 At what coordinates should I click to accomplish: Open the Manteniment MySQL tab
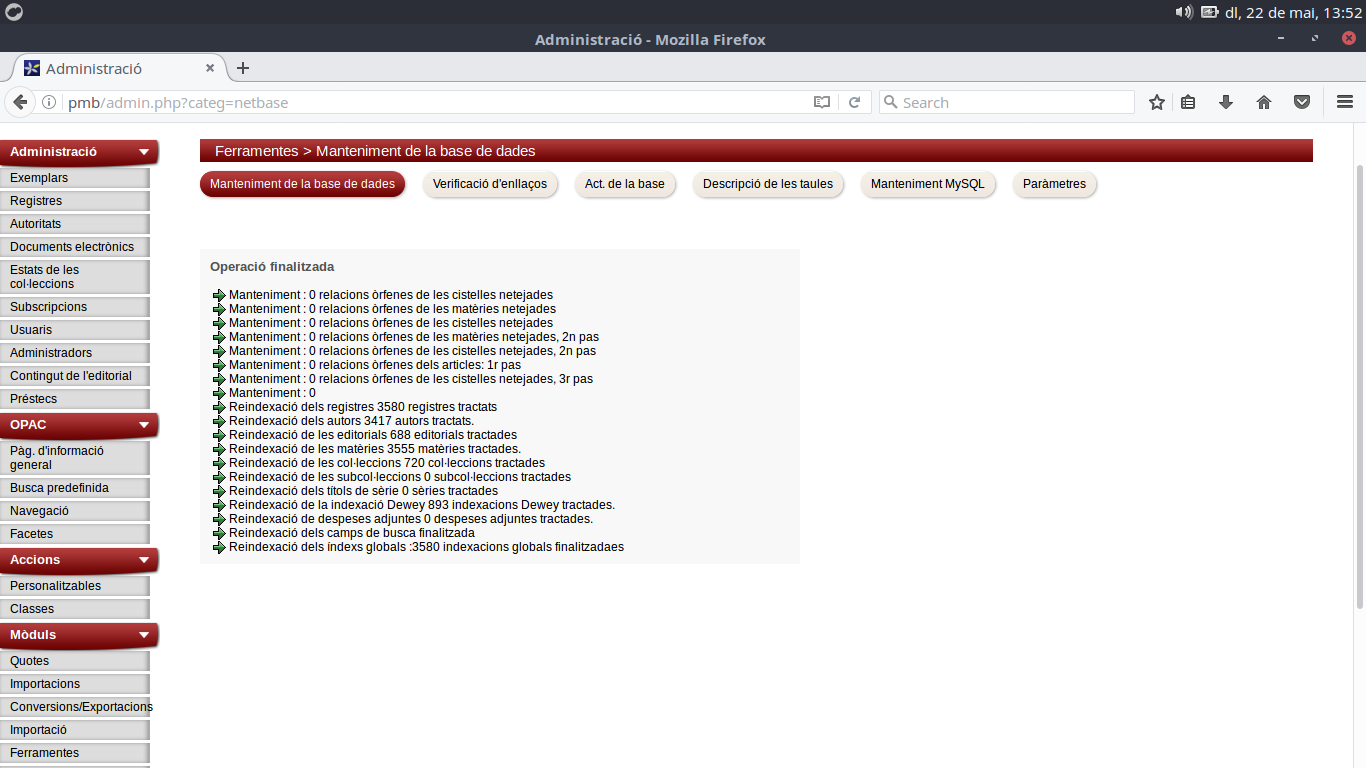pos(928,184)
